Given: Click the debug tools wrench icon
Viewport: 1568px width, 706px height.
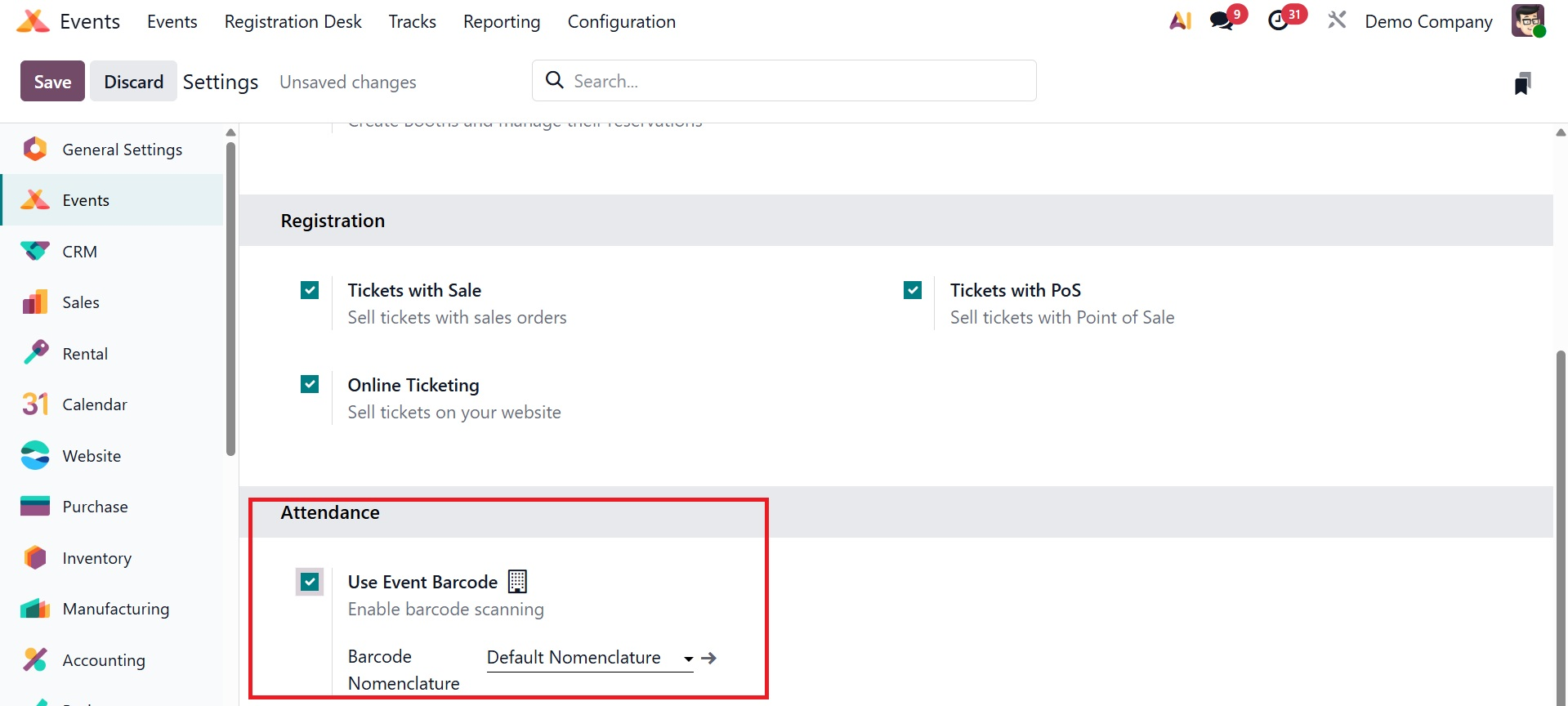Looking at the screenshot, I should [1337, 20].
